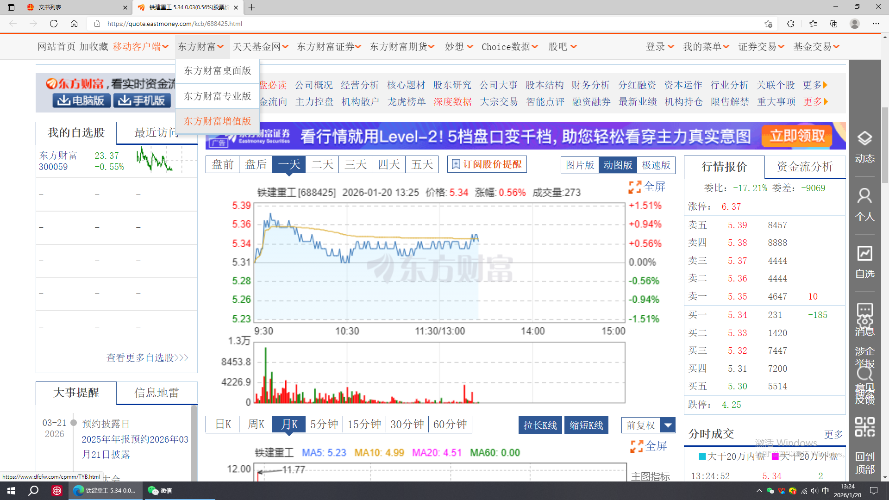
Task: Open browser profile avatar icon
Action: [x=854, y=24]
